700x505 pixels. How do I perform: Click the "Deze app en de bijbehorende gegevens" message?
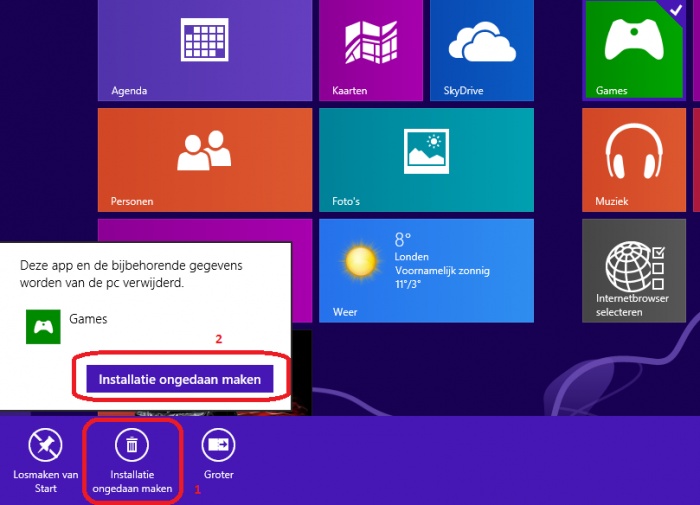tap(131, 266)
